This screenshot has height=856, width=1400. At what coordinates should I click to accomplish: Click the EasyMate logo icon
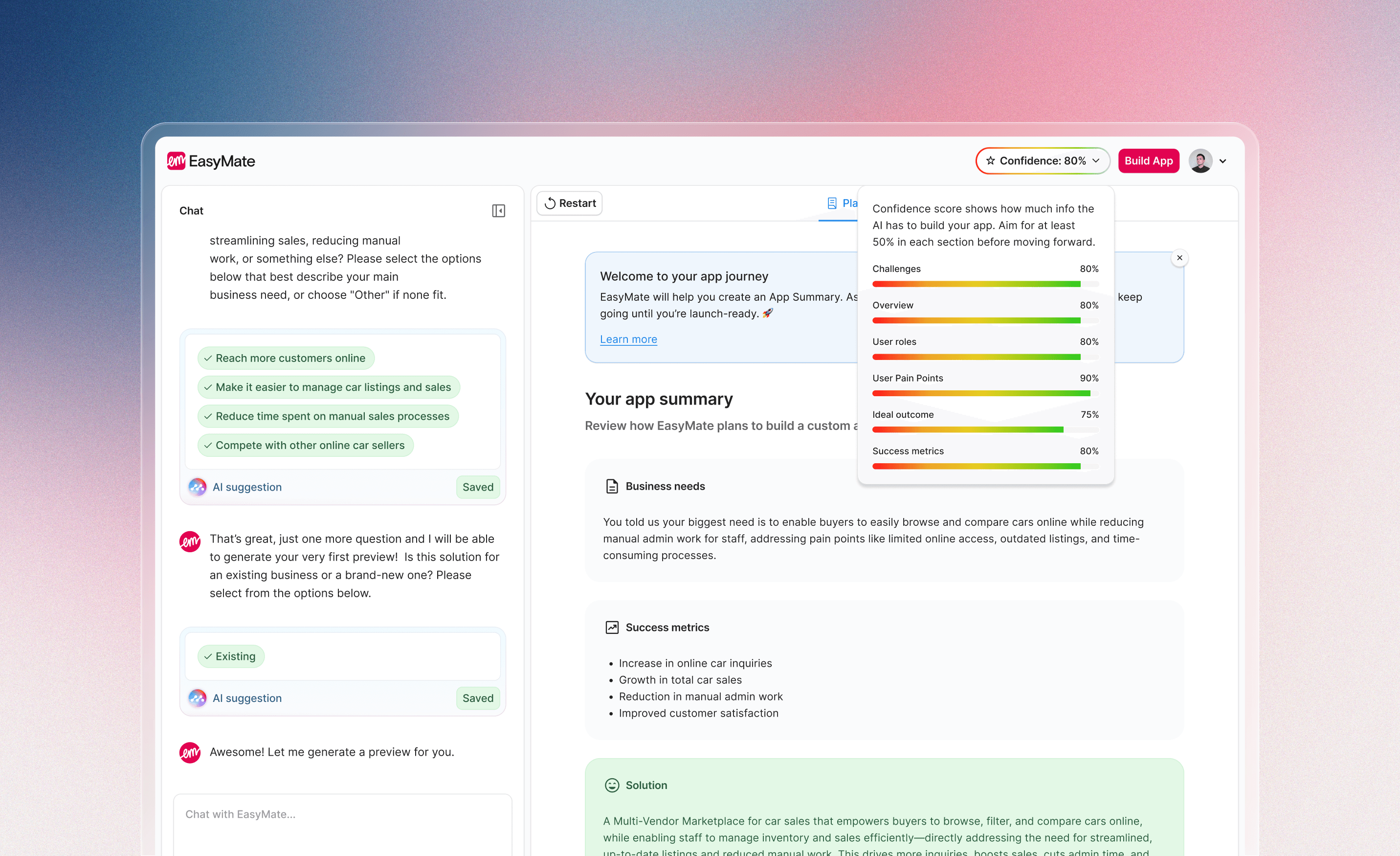click(x=176, y=161)
